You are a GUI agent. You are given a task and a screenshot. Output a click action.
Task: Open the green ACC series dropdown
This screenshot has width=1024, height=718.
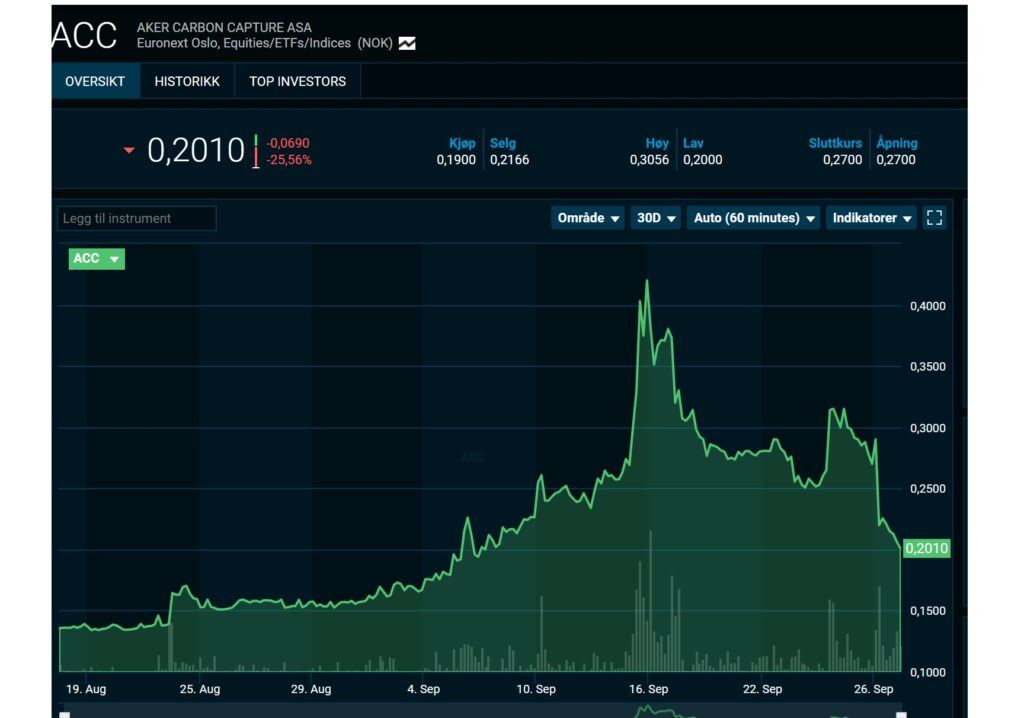[97, 259]
